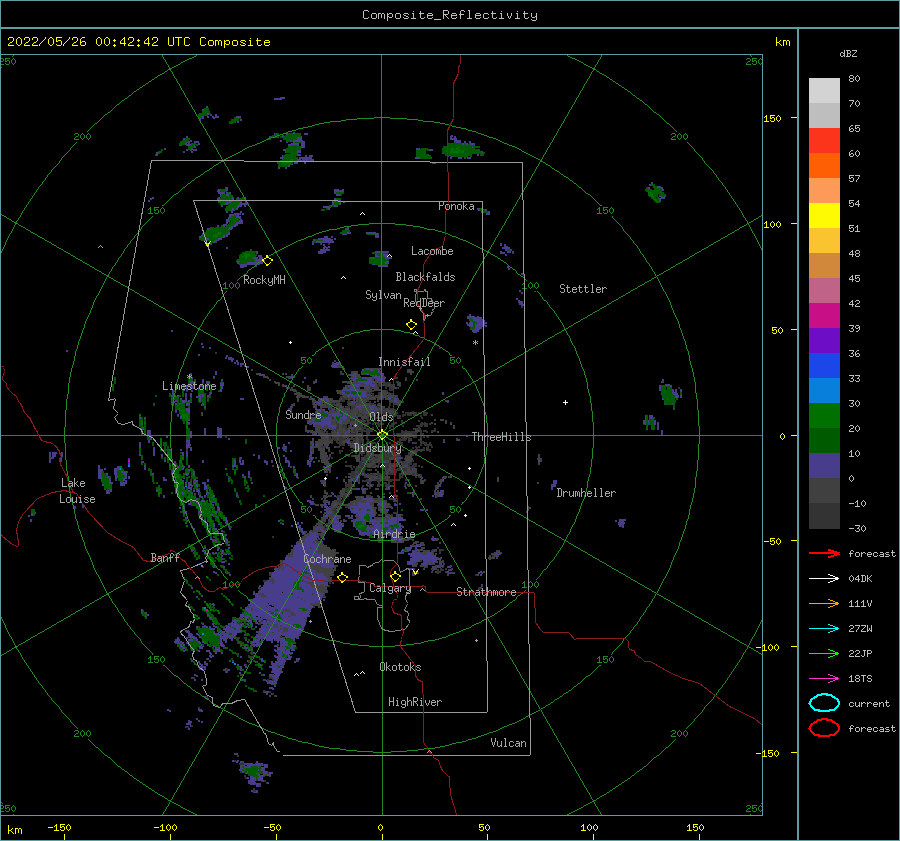Click the Didsbury label near radar center
900x841 pixels.
377,448
